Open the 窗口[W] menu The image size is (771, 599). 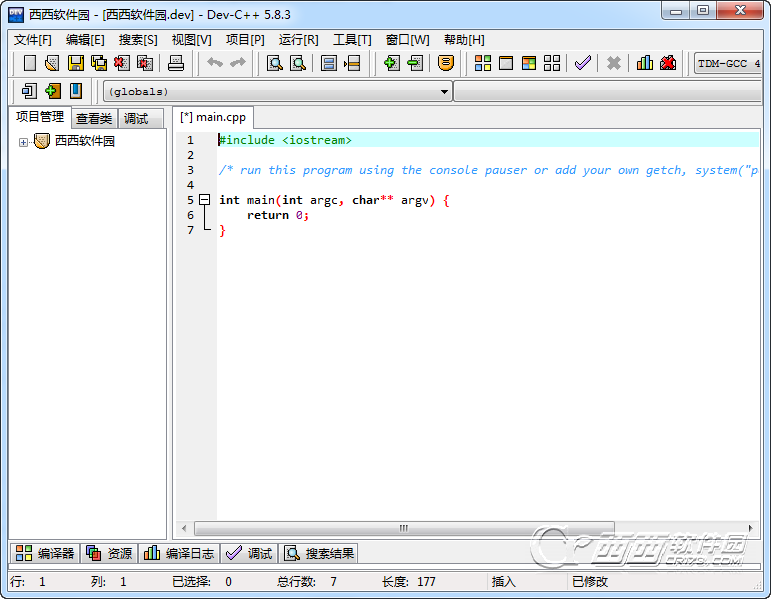pos(407,40)
